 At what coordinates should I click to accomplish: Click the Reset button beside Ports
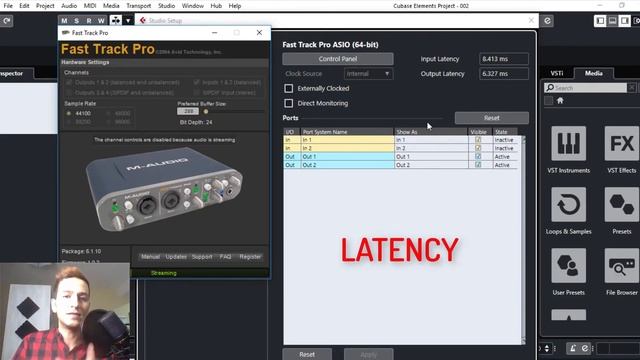pos(491,118)
